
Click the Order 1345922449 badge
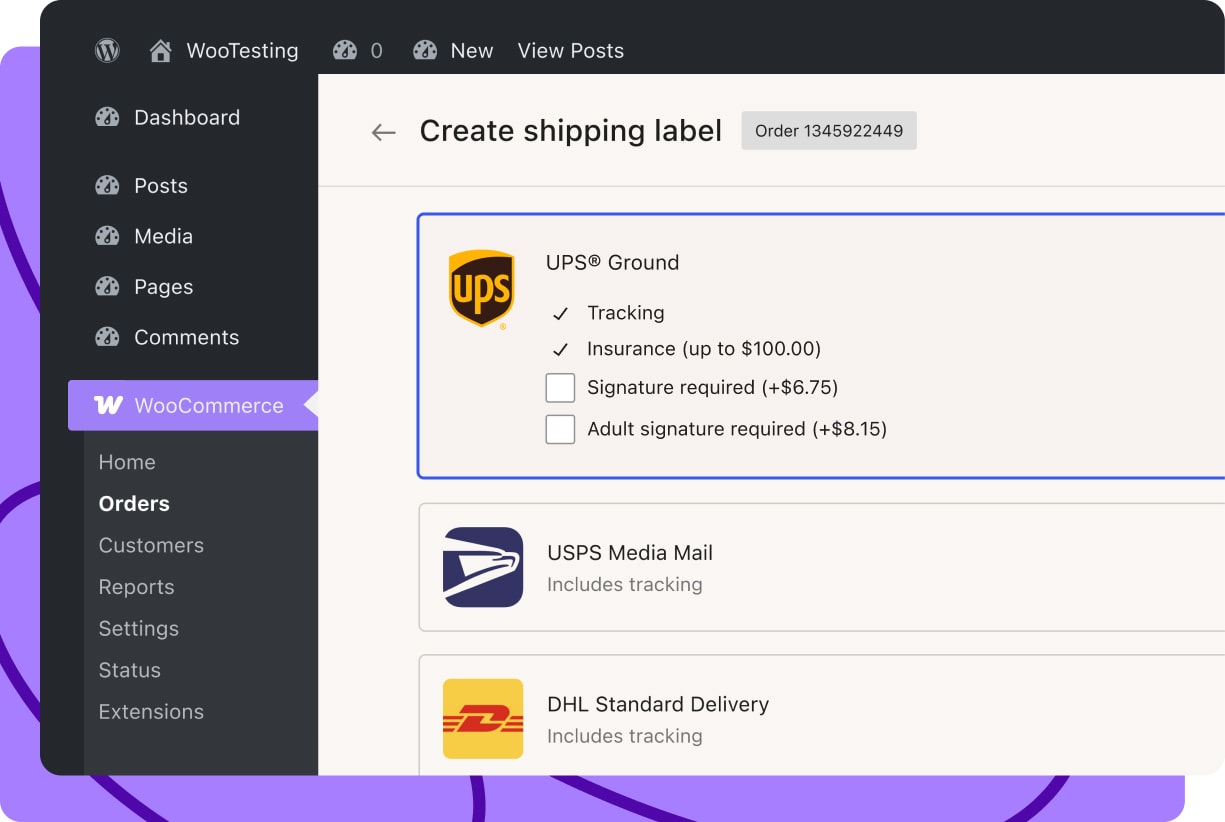828,131
